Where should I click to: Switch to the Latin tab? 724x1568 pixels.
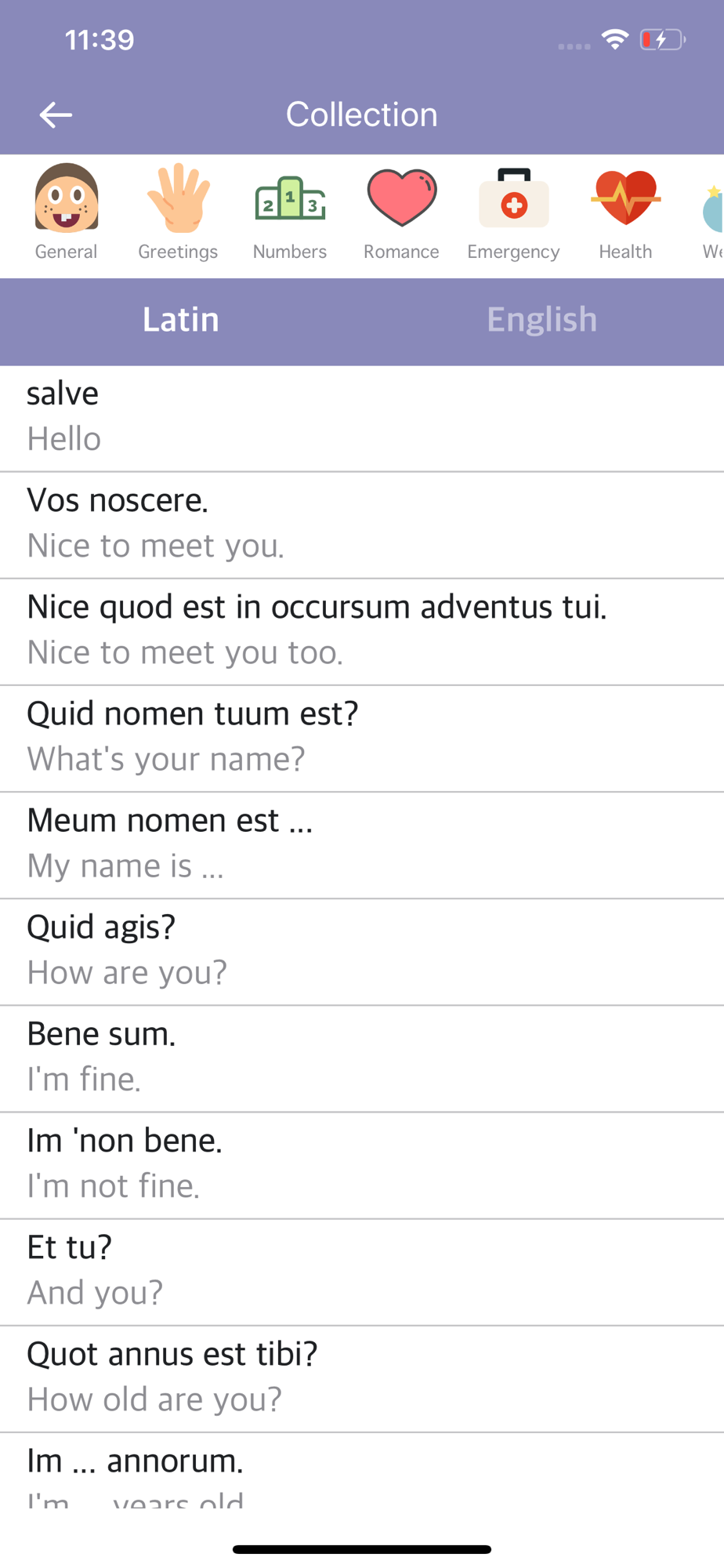(x=181, y=321)
